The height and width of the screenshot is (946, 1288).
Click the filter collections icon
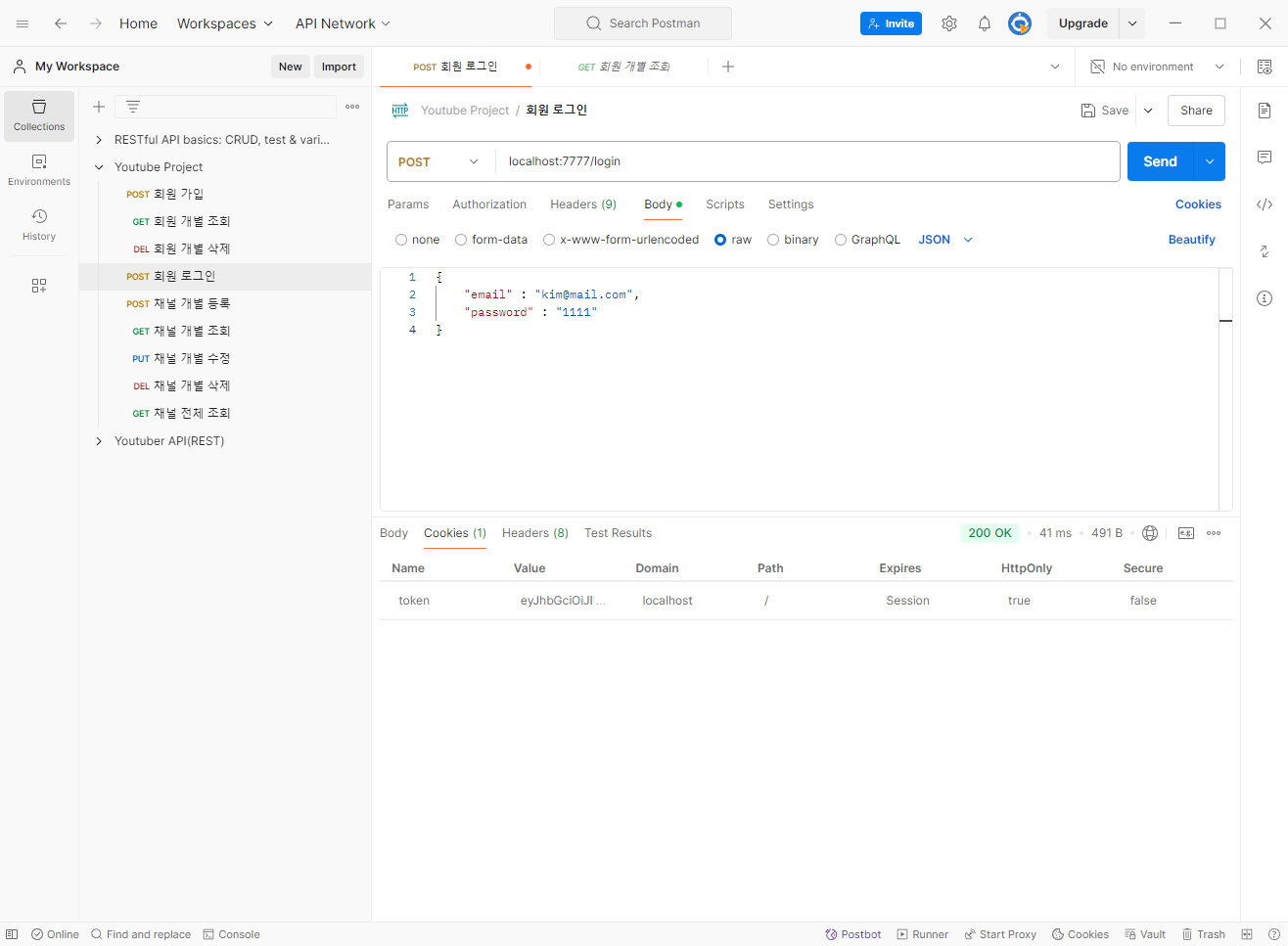point(133,107)
